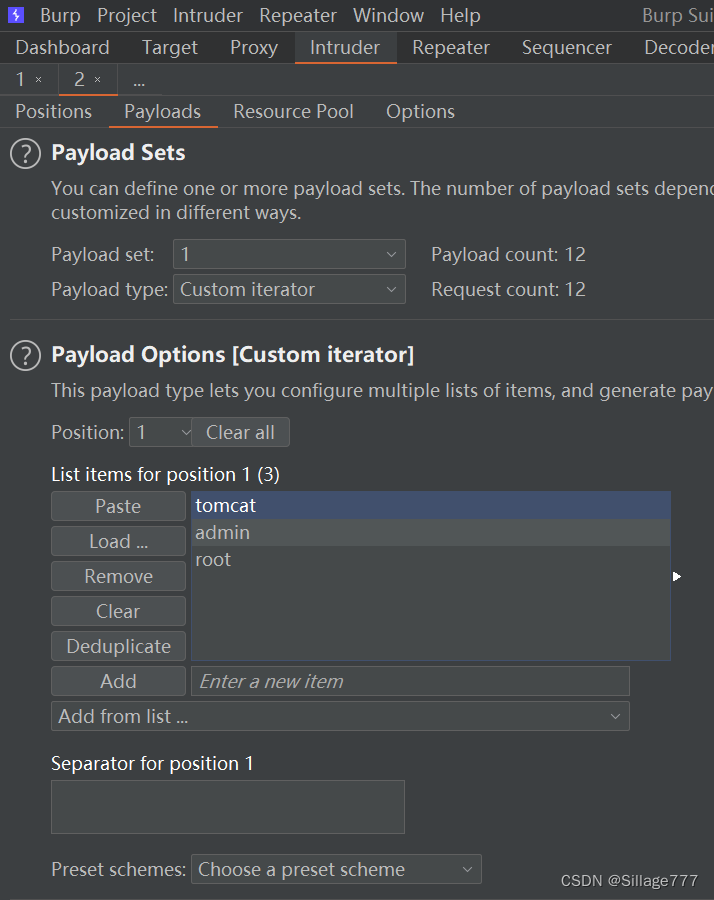Click the Separator for position 1 textbox
714x900 pixels.
pos(228,807)
